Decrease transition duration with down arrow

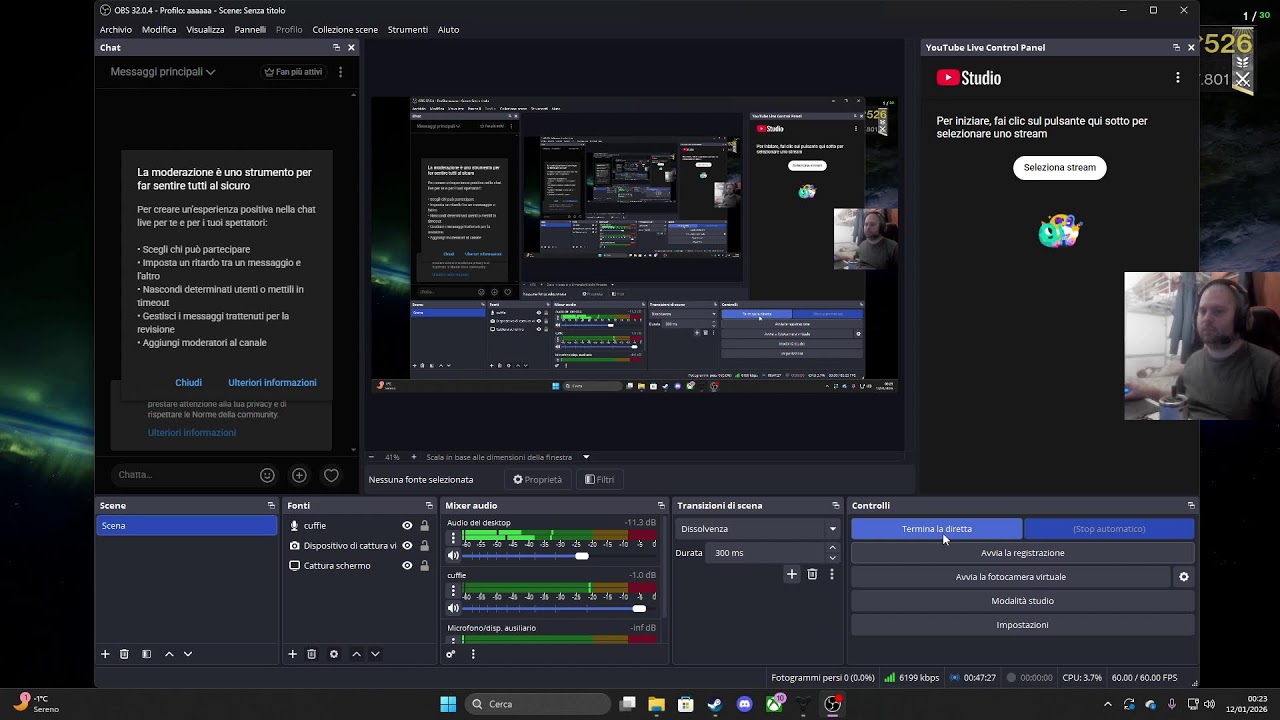point(832,557)
